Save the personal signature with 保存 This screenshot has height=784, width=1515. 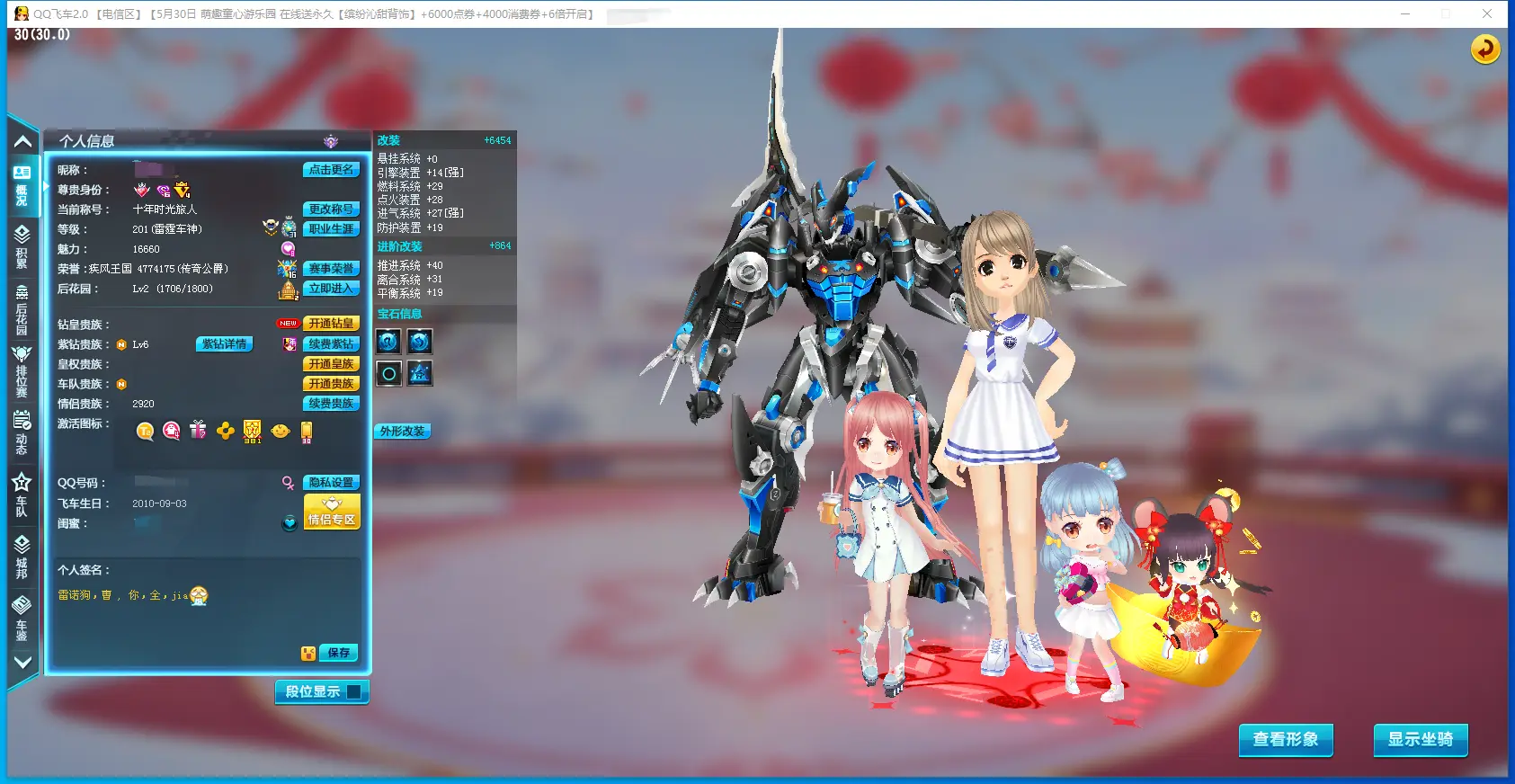339,653
